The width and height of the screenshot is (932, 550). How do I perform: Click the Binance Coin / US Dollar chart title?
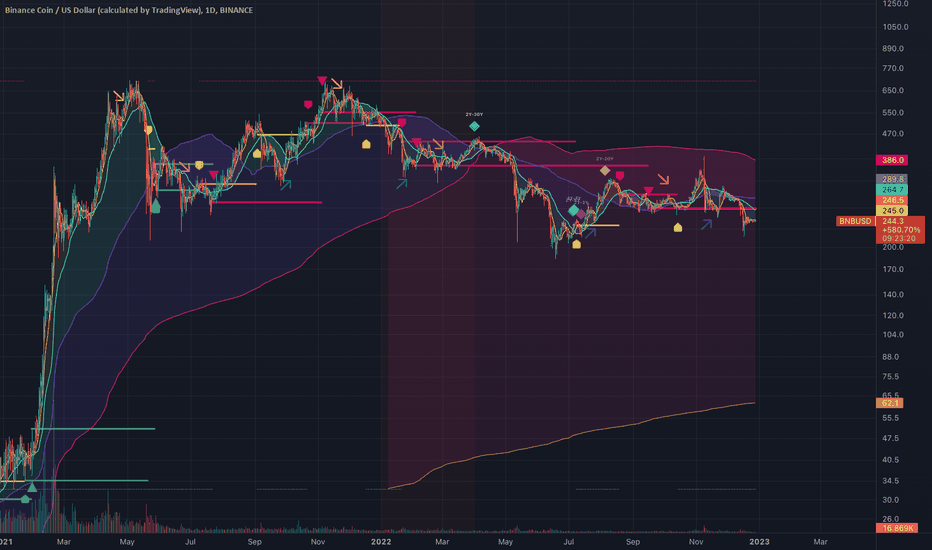(129, 10)
